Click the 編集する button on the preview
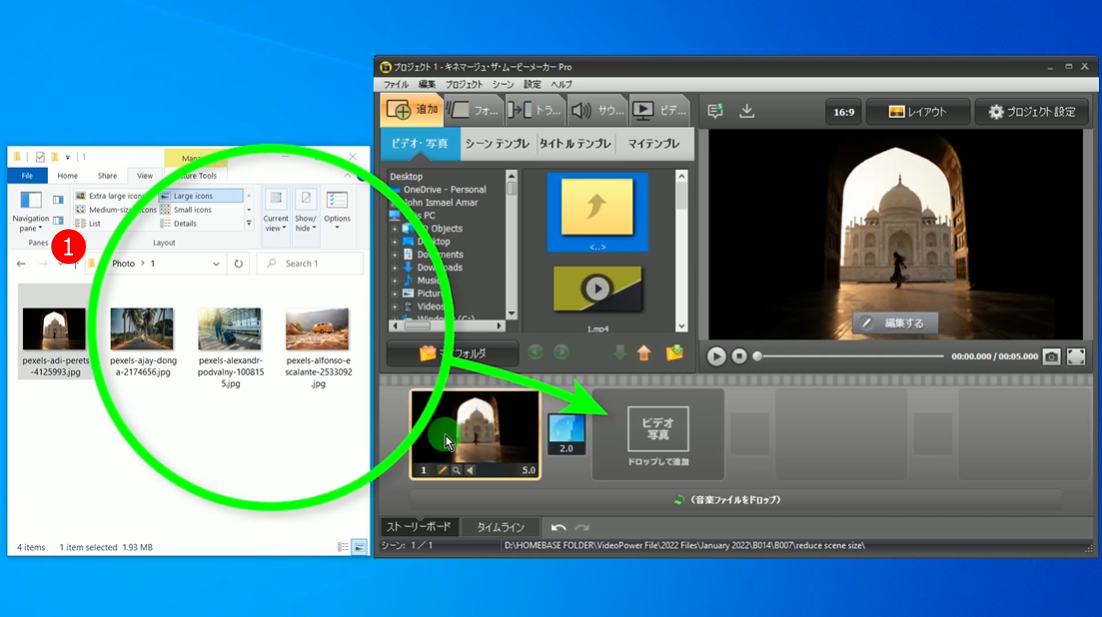Image resolution: width=1102 pixels, height=617 pixels. point(895,323)
